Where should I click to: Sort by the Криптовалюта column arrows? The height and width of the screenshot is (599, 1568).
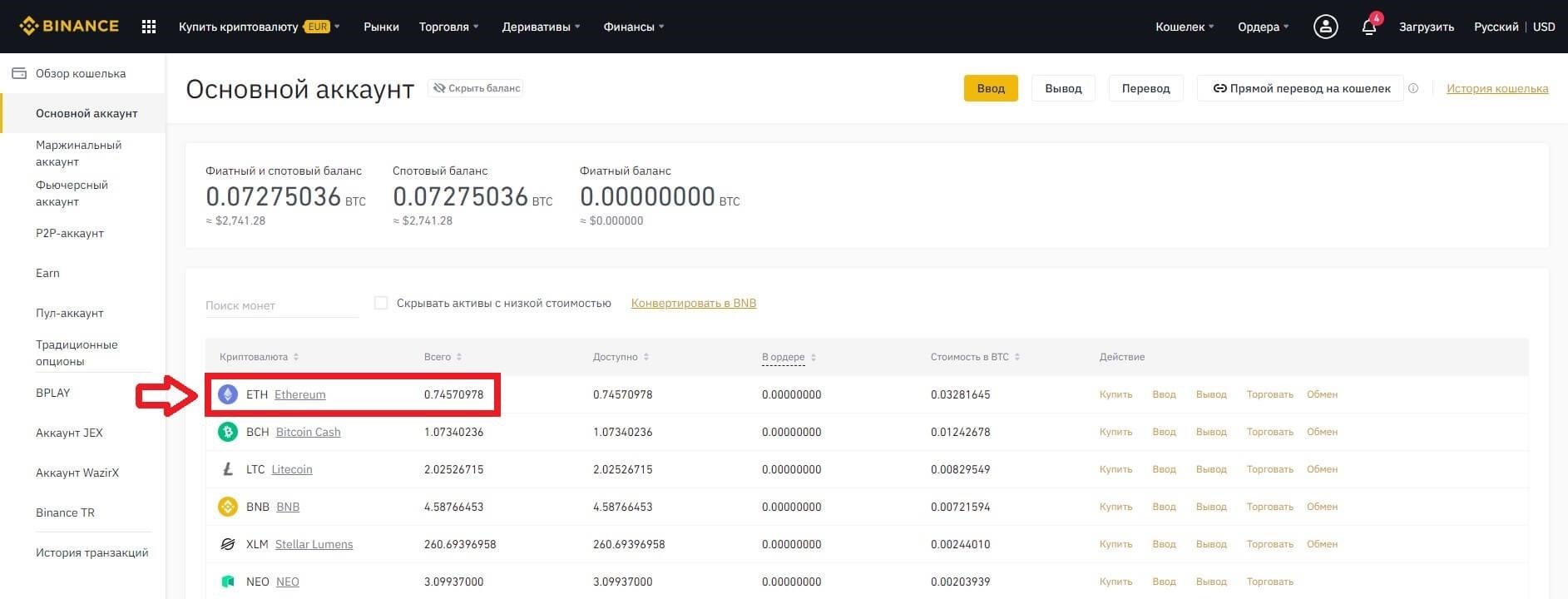pos(296,357)
